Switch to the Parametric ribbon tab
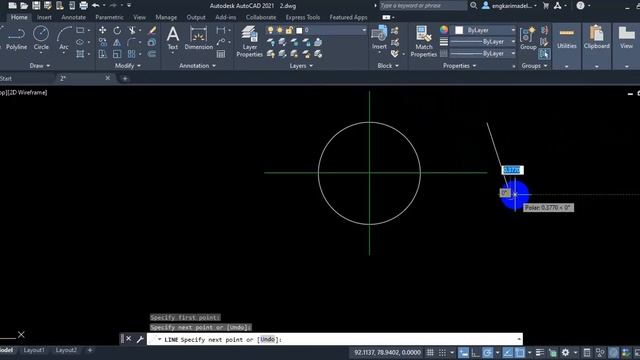Viewport: 640px width, 360px height. [x=109, y=17]
